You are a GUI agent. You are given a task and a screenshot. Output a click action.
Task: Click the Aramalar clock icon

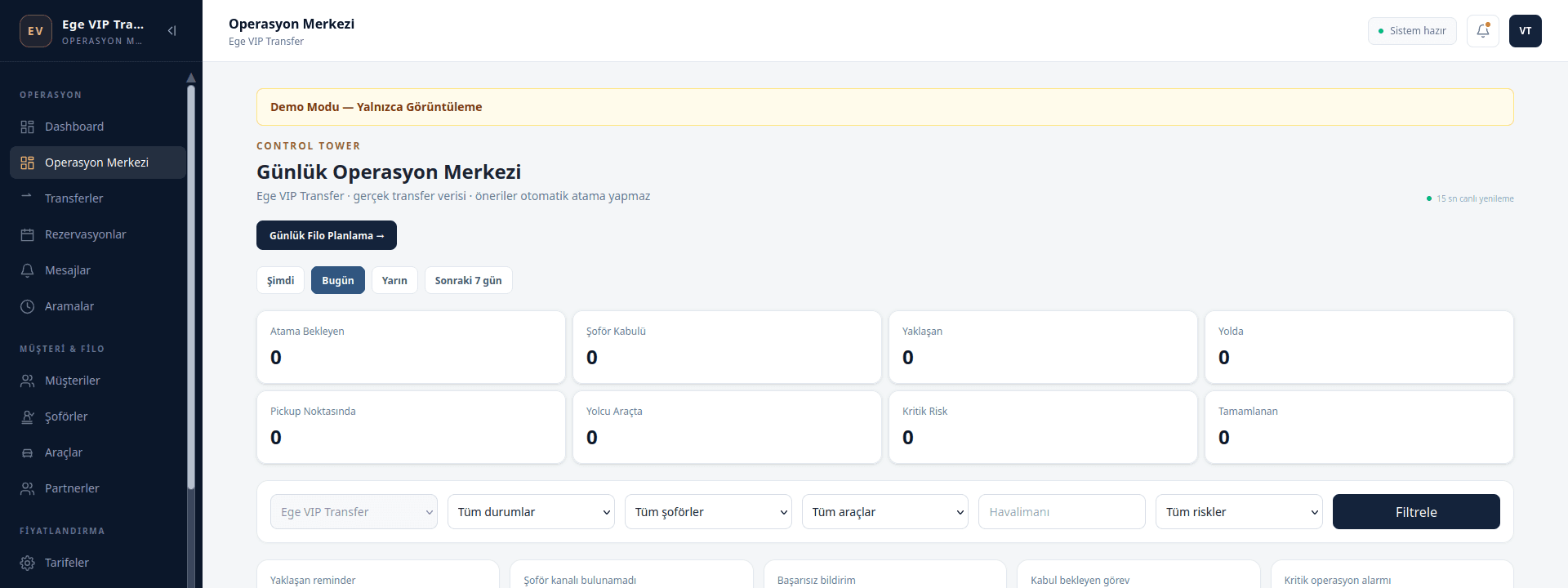pos(28,306)
